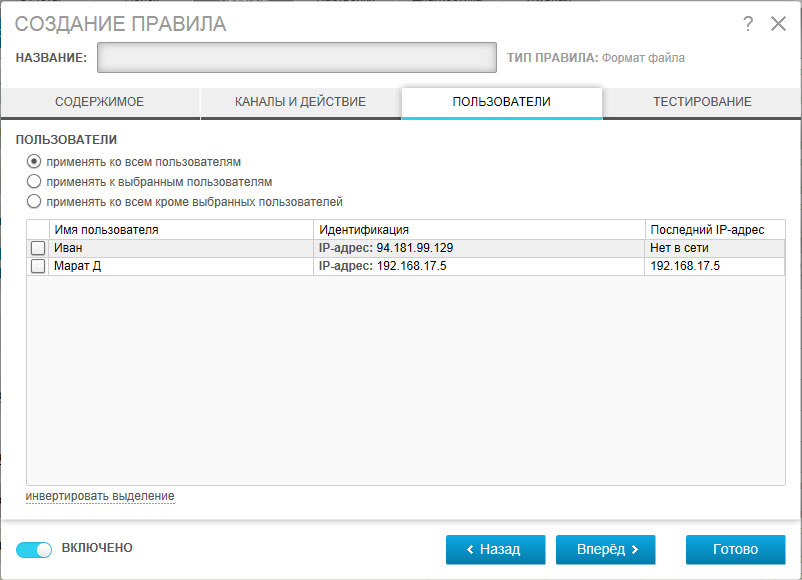Viewport: 802px width, 580px height.
Task: Click the Нет в сети cell
Action: coord(715,248)
